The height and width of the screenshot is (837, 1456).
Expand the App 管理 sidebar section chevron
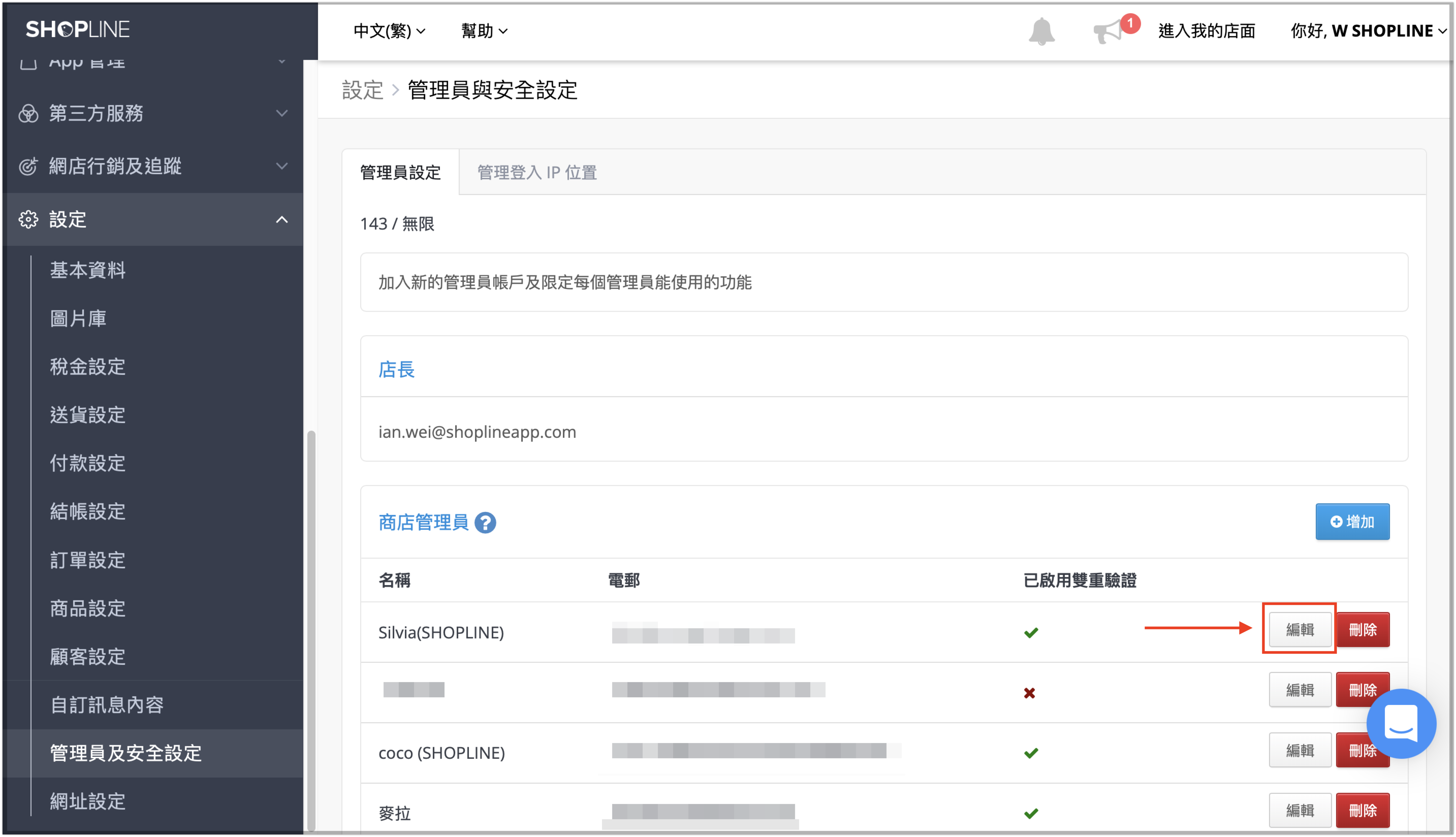(x=282, y=61)
